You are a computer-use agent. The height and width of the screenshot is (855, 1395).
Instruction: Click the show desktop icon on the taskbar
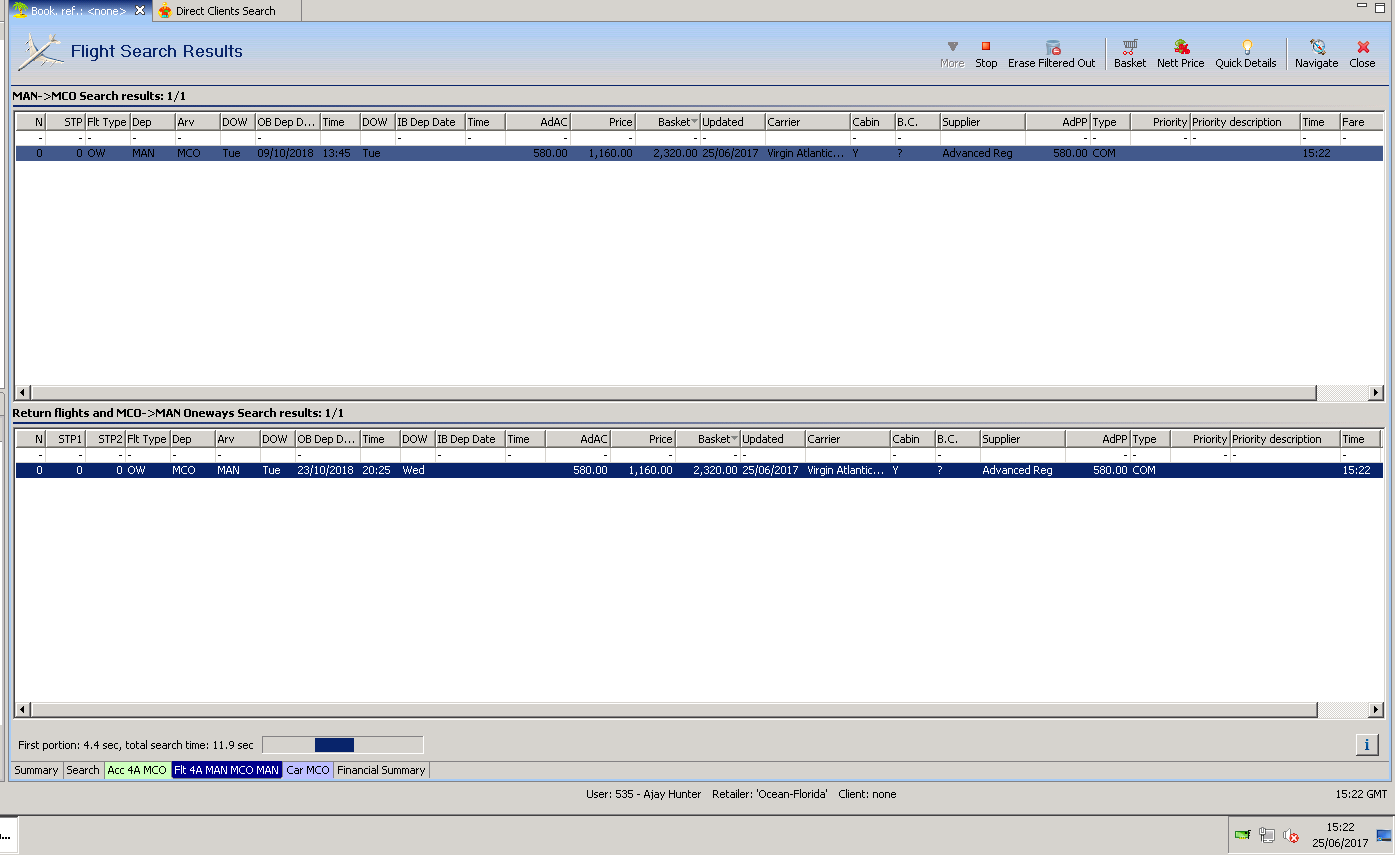(1384, 835)
